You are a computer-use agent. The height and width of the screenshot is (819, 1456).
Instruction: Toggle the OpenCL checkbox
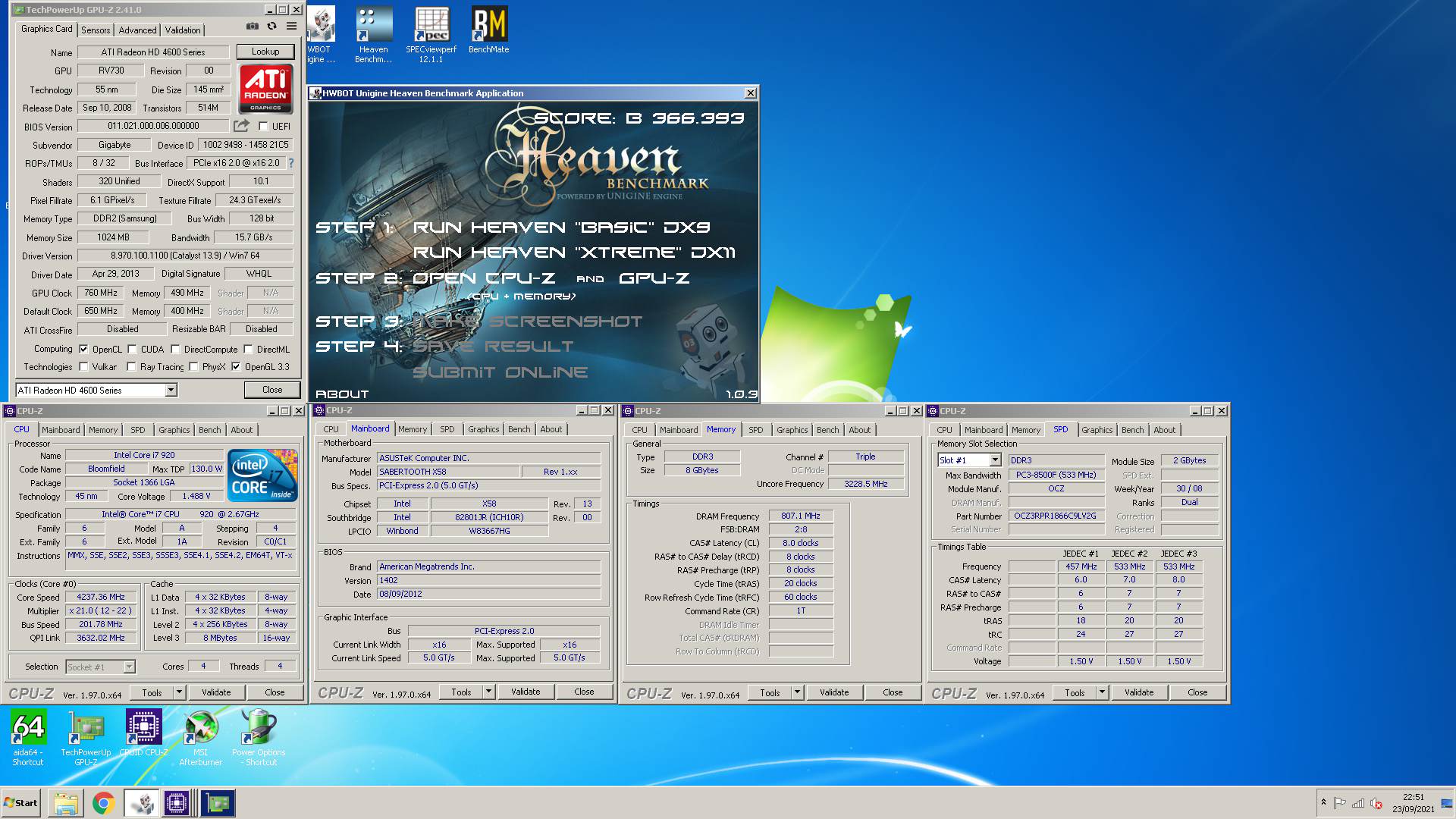coord(83,350)
